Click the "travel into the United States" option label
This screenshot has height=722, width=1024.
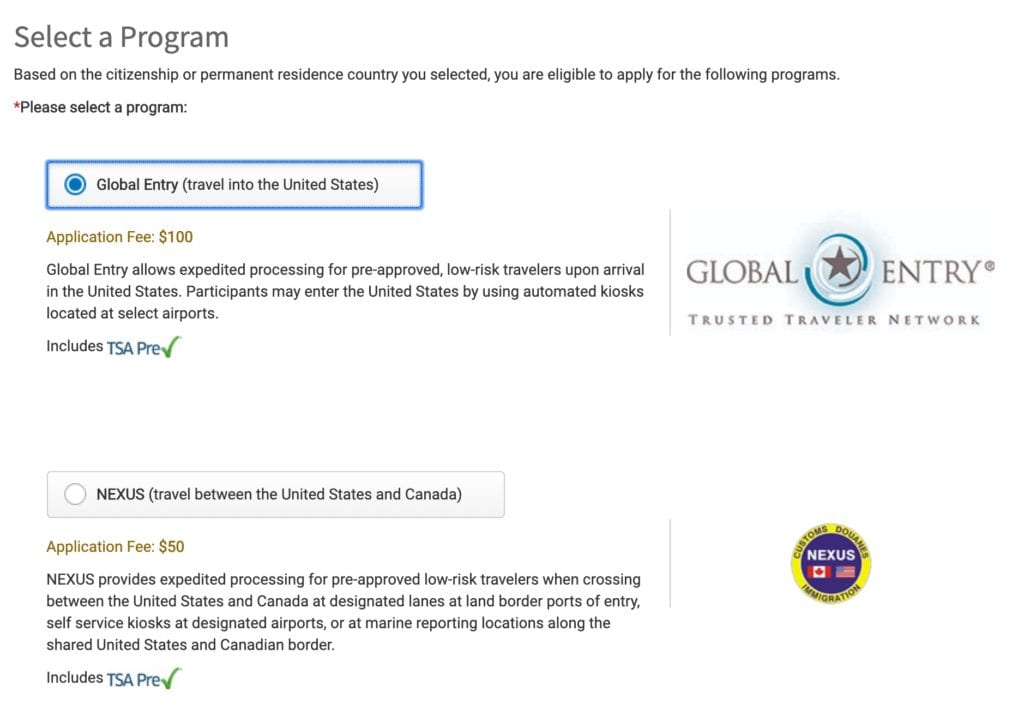(280, 185)
